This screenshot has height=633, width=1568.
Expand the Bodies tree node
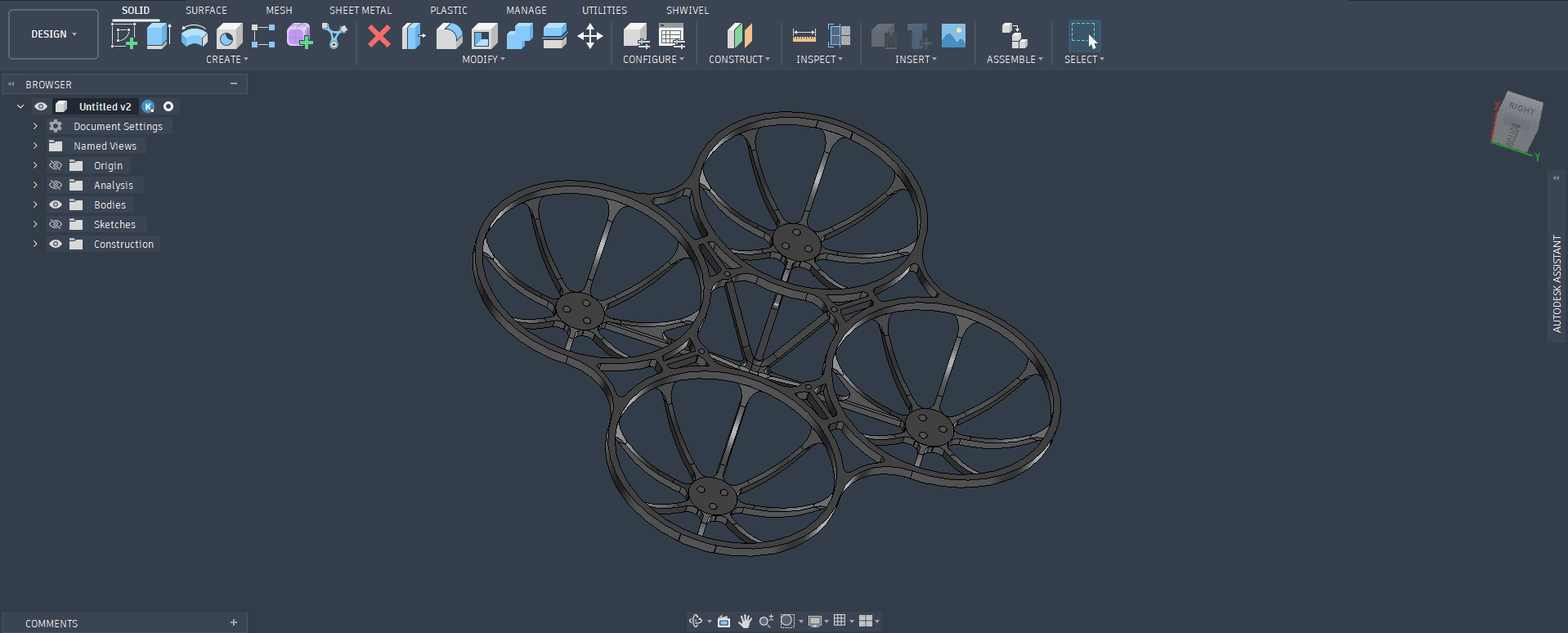tap(35, 205)
